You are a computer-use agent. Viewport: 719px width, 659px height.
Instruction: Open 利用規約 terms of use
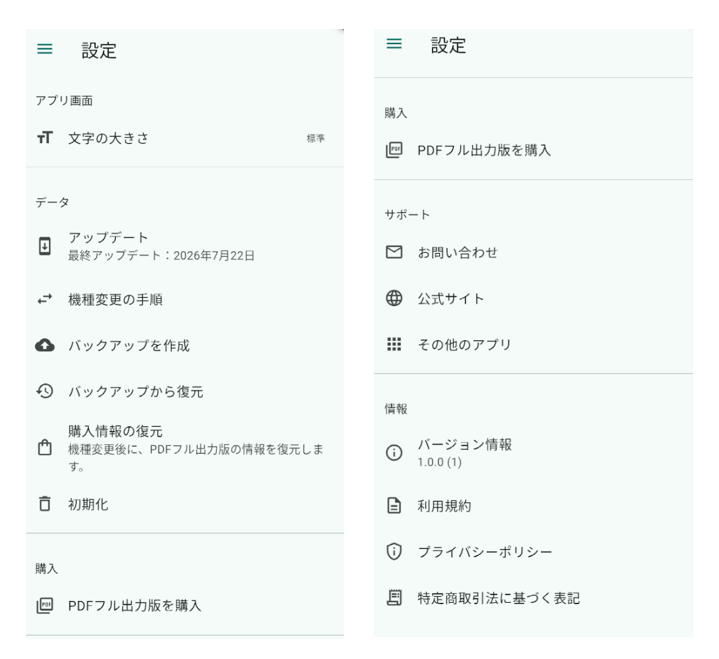(x=533, y=506)
